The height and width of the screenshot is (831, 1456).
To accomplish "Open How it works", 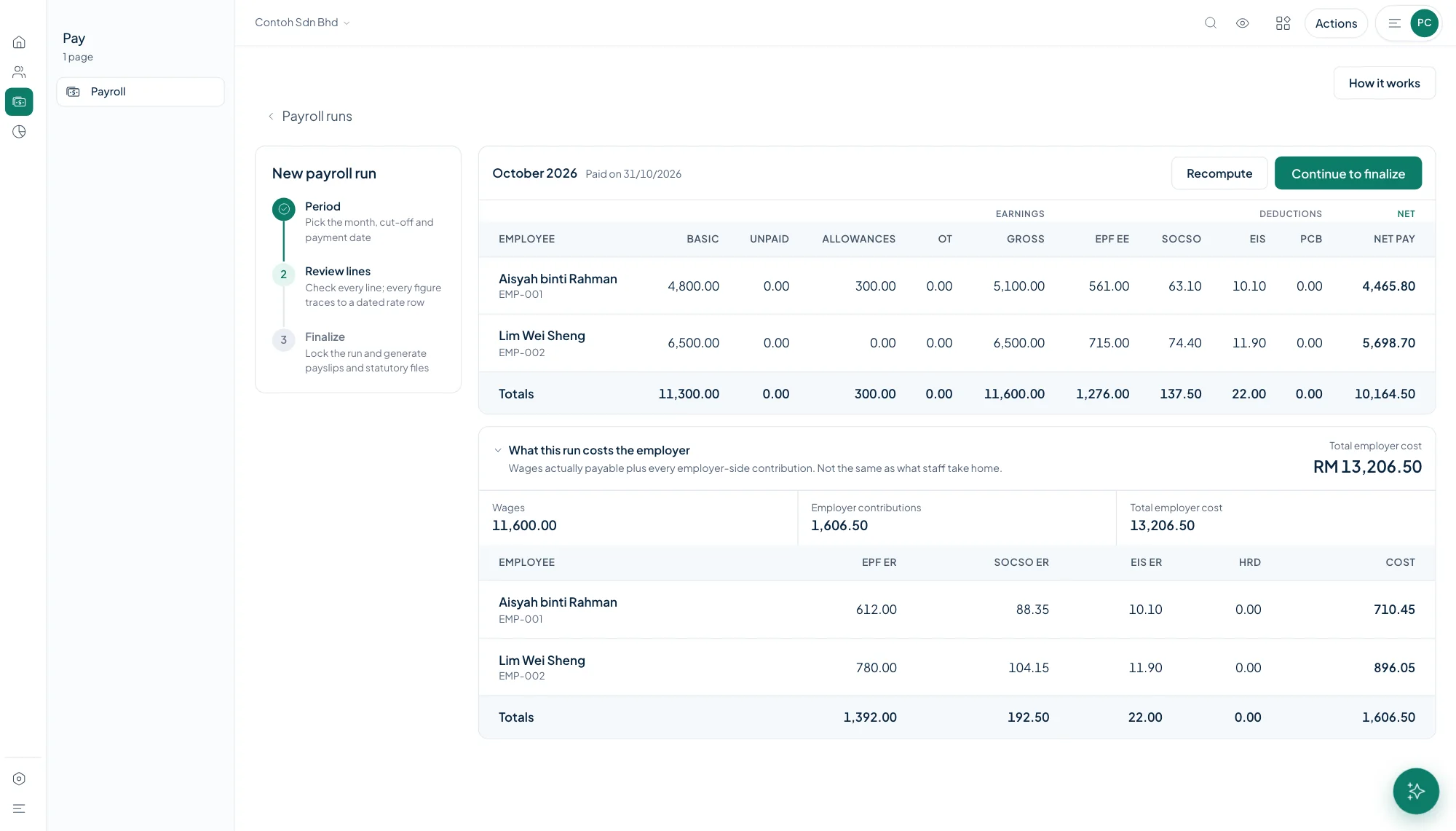I will click(1384, 83).
